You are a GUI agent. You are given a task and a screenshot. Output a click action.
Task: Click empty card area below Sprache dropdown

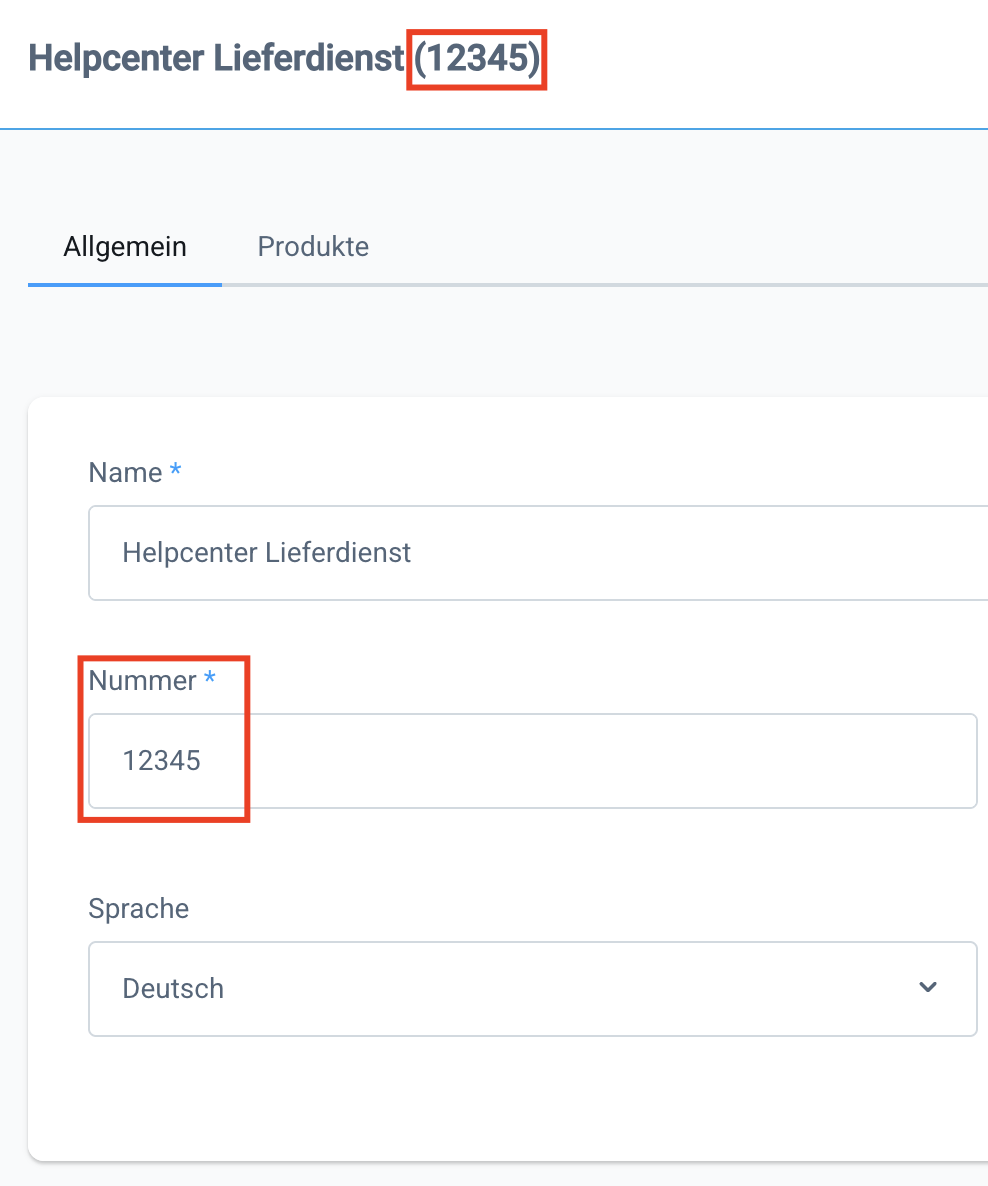click(500, 1100)
